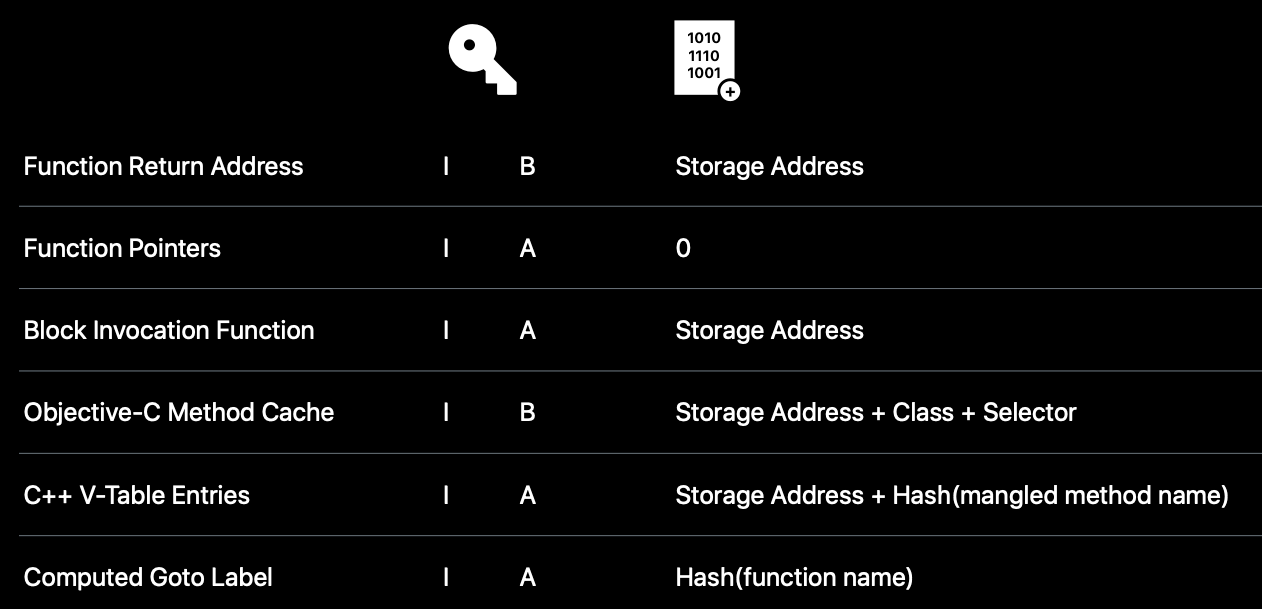Click Storage Address in Function Return Address row
The width and height of the screenshot is (1262, 609).
769,166
